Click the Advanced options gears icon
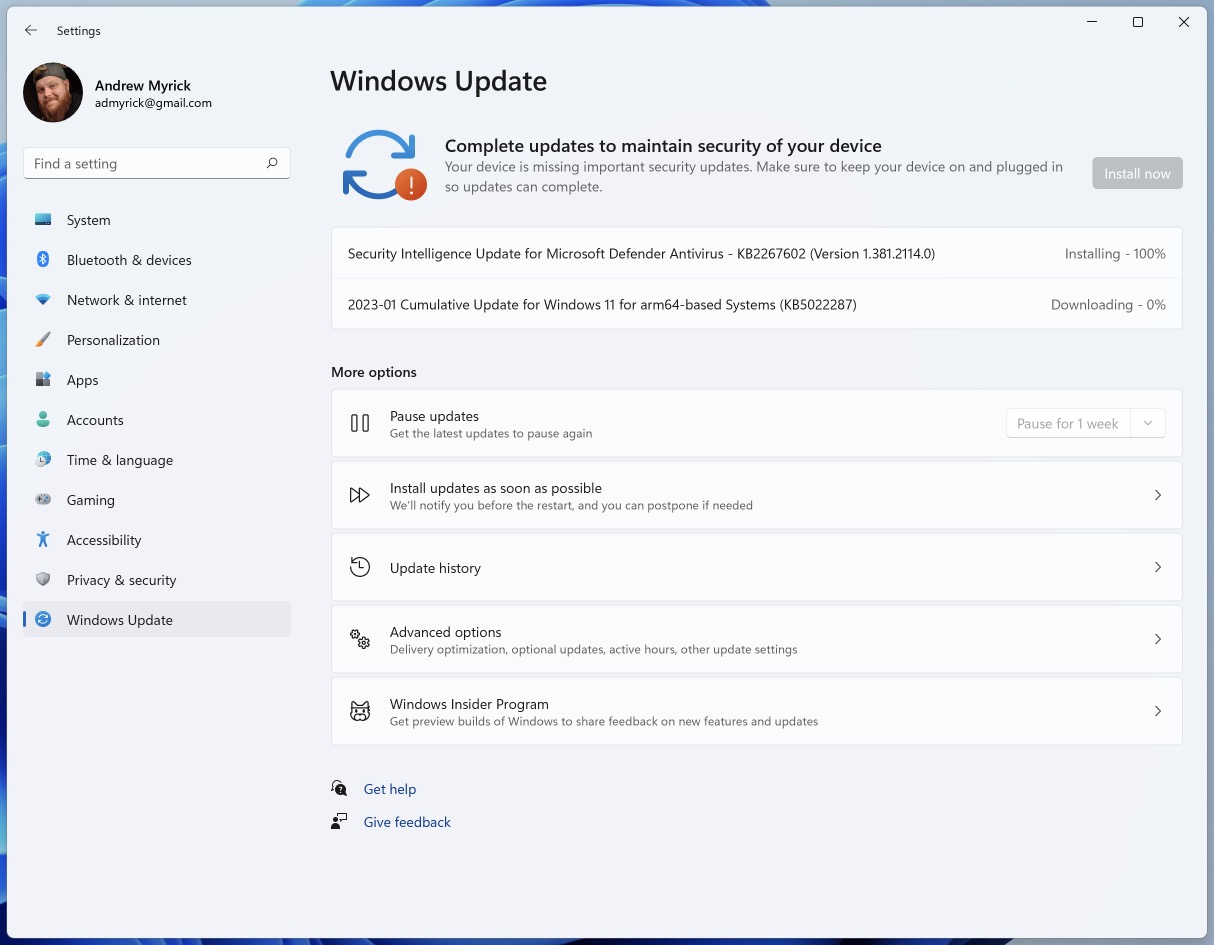The image size is (1214, 945). (x=360, y=639)
